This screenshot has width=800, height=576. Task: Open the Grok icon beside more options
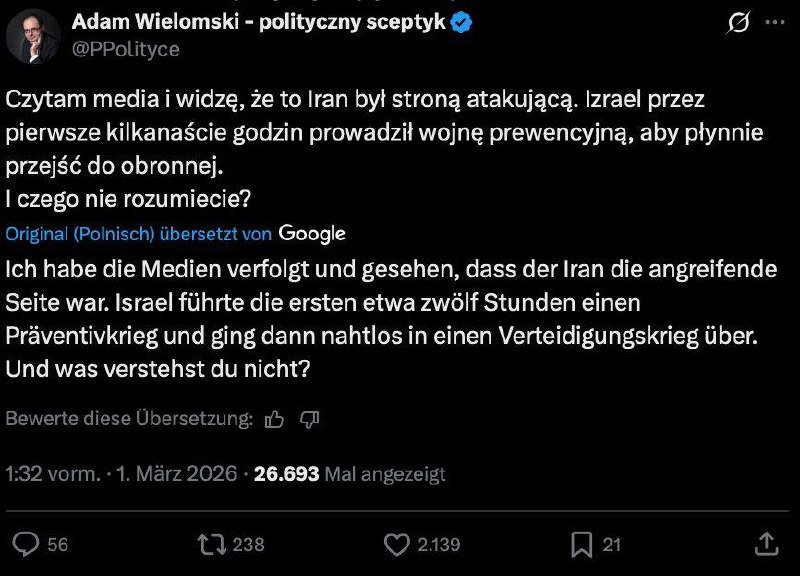point(740,22)
